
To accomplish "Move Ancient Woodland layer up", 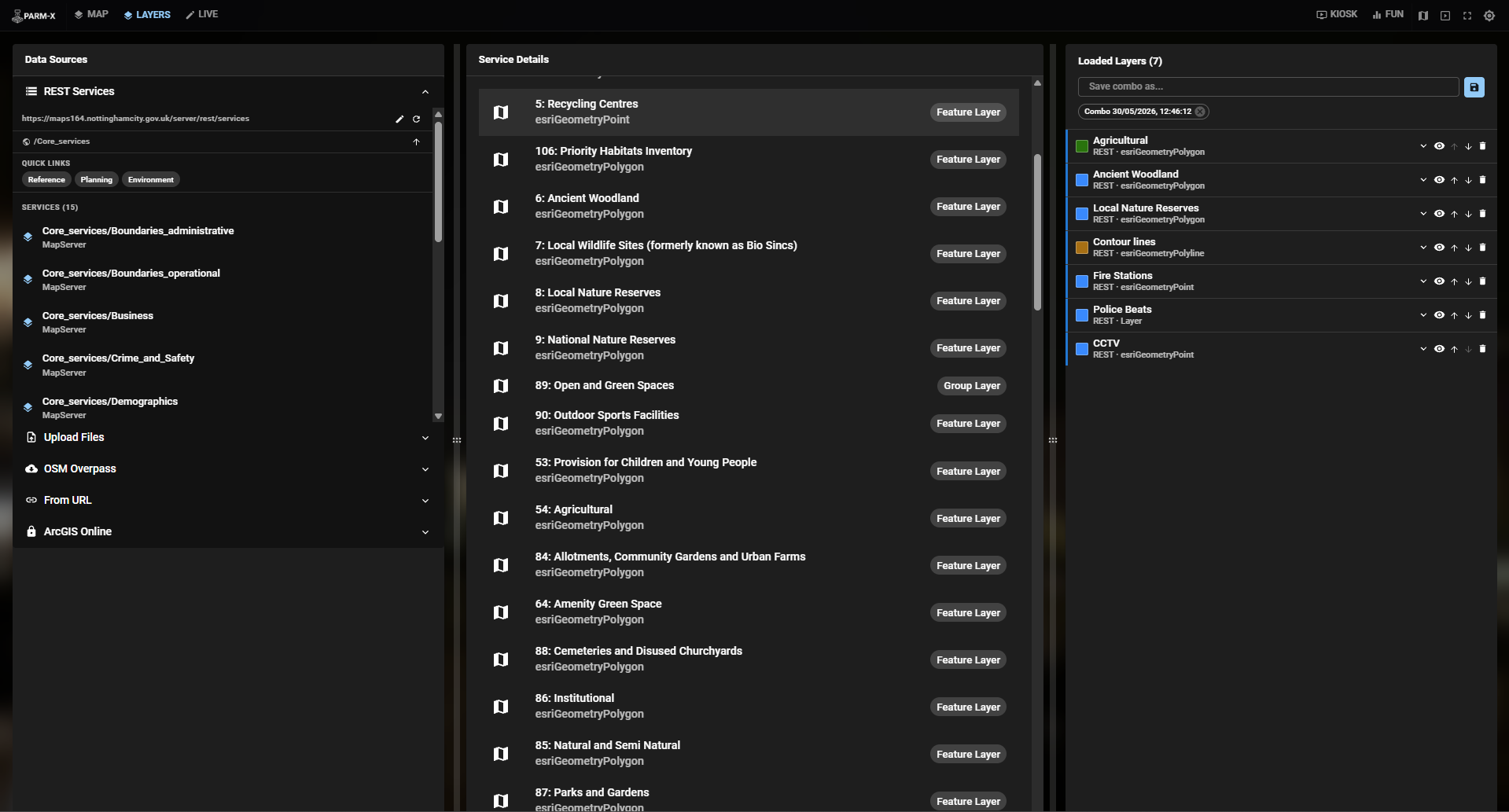I will pyautogui.click(x=1455, y=180).
